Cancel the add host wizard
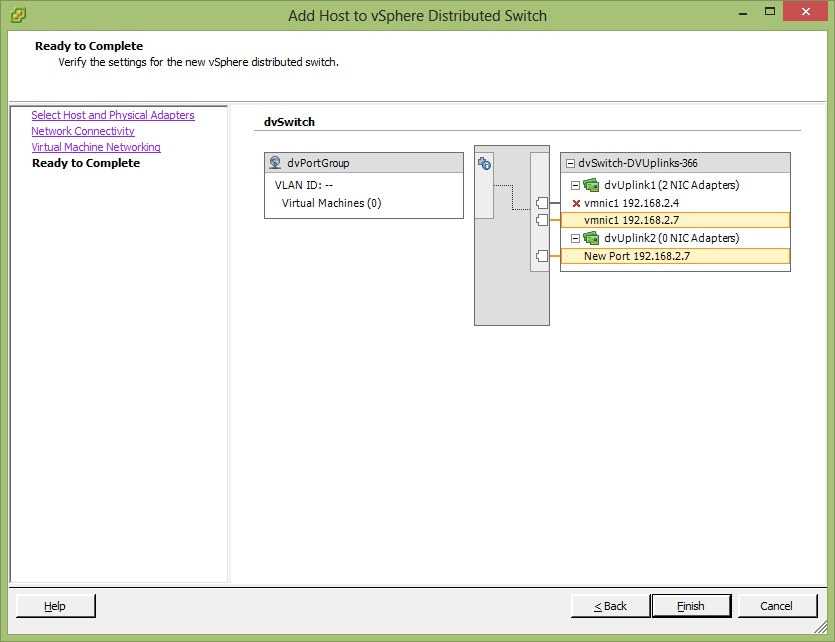The height and width of the screenshot is (642, 835). point(776,606)
